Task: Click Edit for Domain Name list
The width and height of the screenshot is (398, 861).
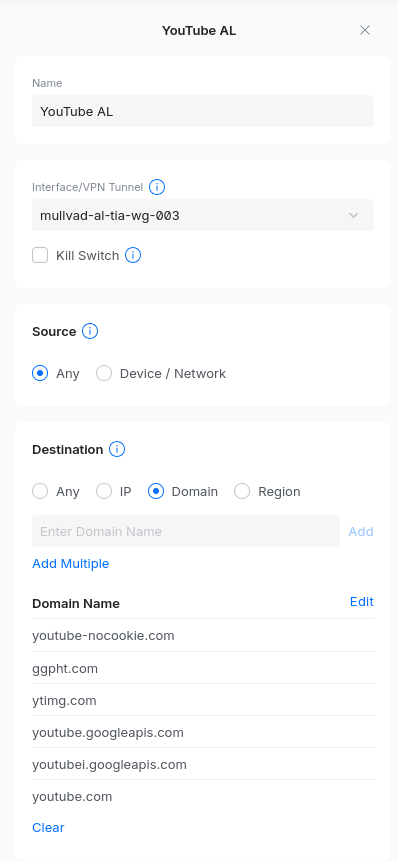Action: pyautogui.click(x=362, y=602)
